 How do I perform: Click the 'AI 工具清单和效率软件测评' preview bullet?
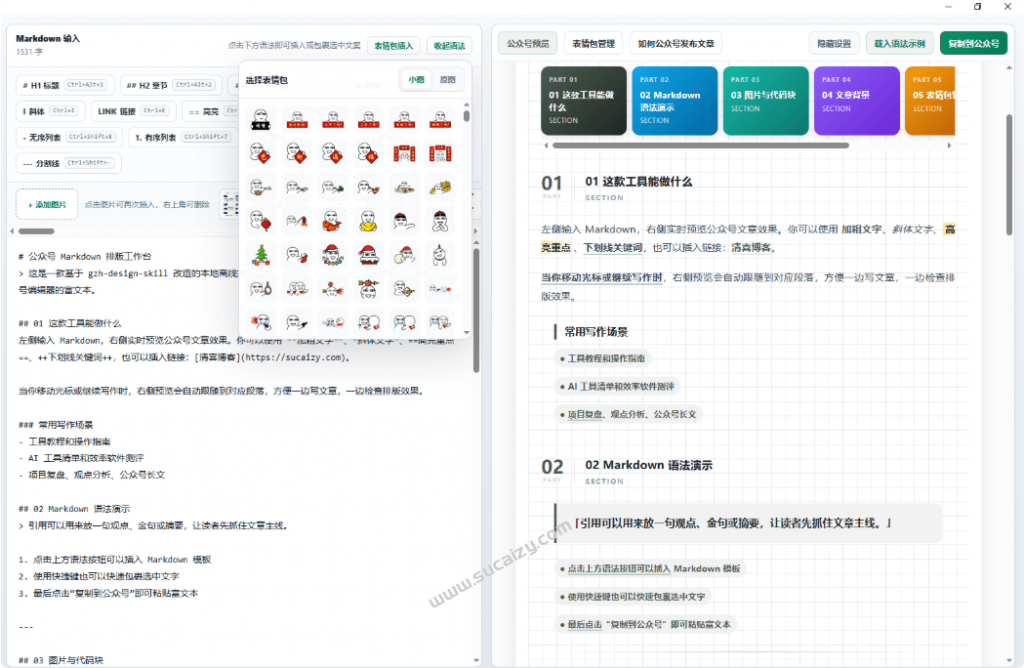[617, 387]
